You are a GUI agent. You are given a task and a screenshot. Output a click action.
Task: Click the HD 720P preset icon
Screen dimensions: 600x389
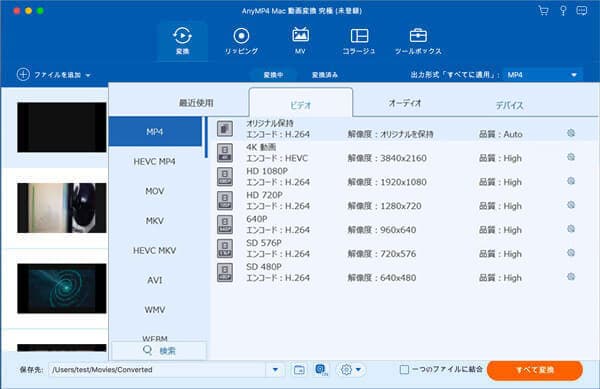pyautogui.click(x=225, y=200)
